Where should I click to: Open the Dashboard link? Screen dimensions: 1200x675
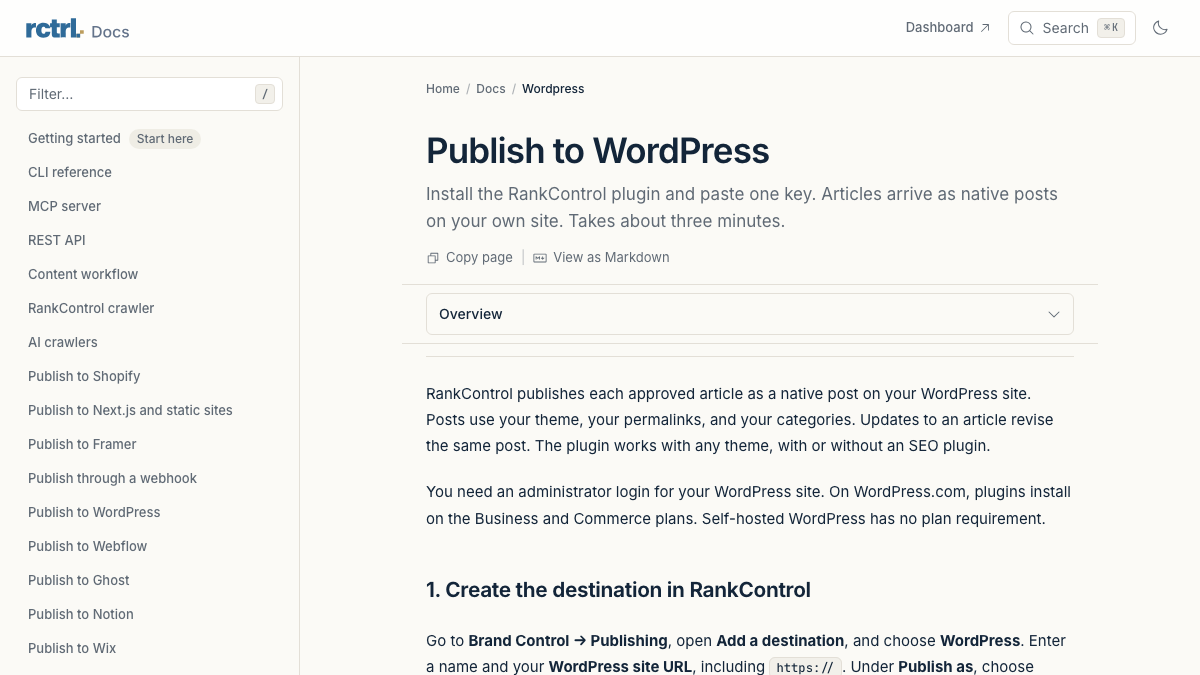click(x=948, y=28)
